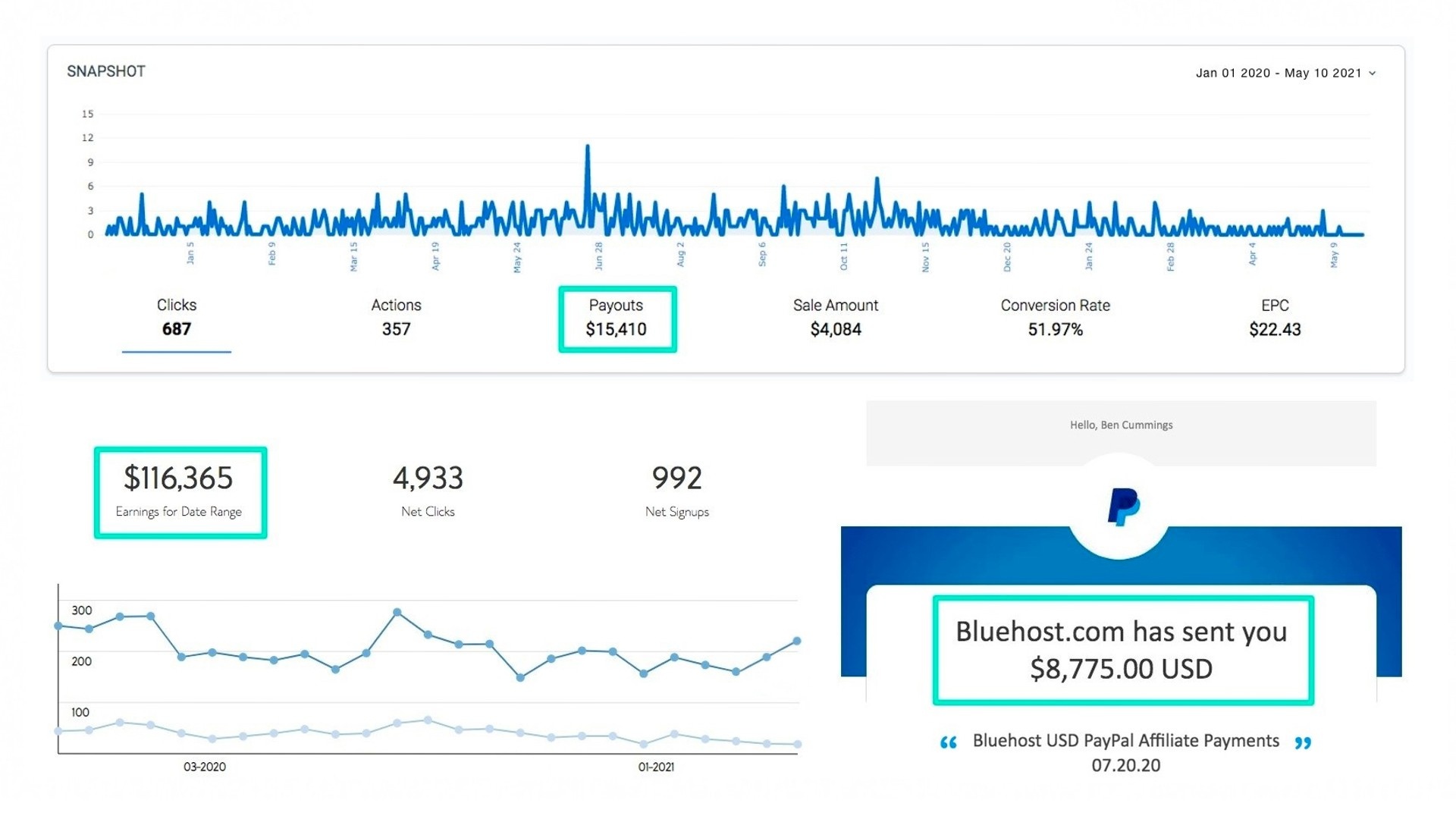Select the Clicks metric tab
This screenshot has height=819, width=1456.
[176, 318]
